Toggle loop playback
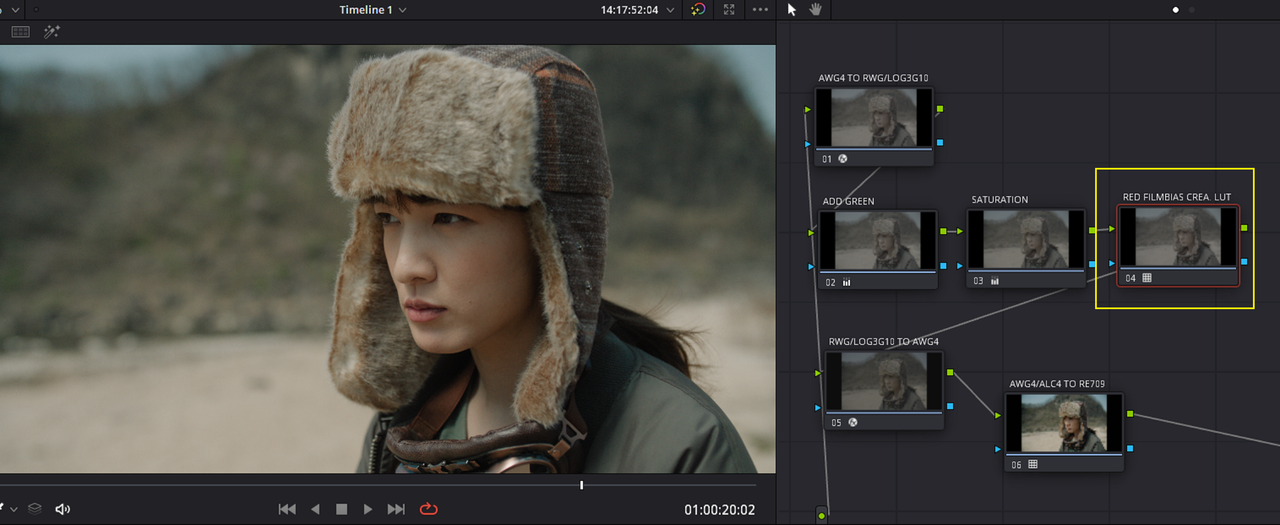The image size is (1280, 525). point(429,509)
